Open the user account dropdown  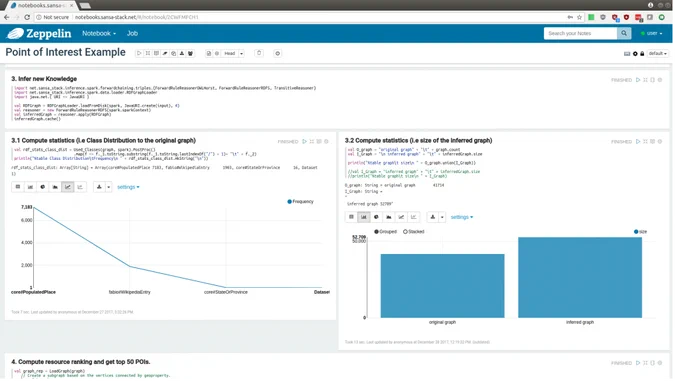[x=651, y=33]
